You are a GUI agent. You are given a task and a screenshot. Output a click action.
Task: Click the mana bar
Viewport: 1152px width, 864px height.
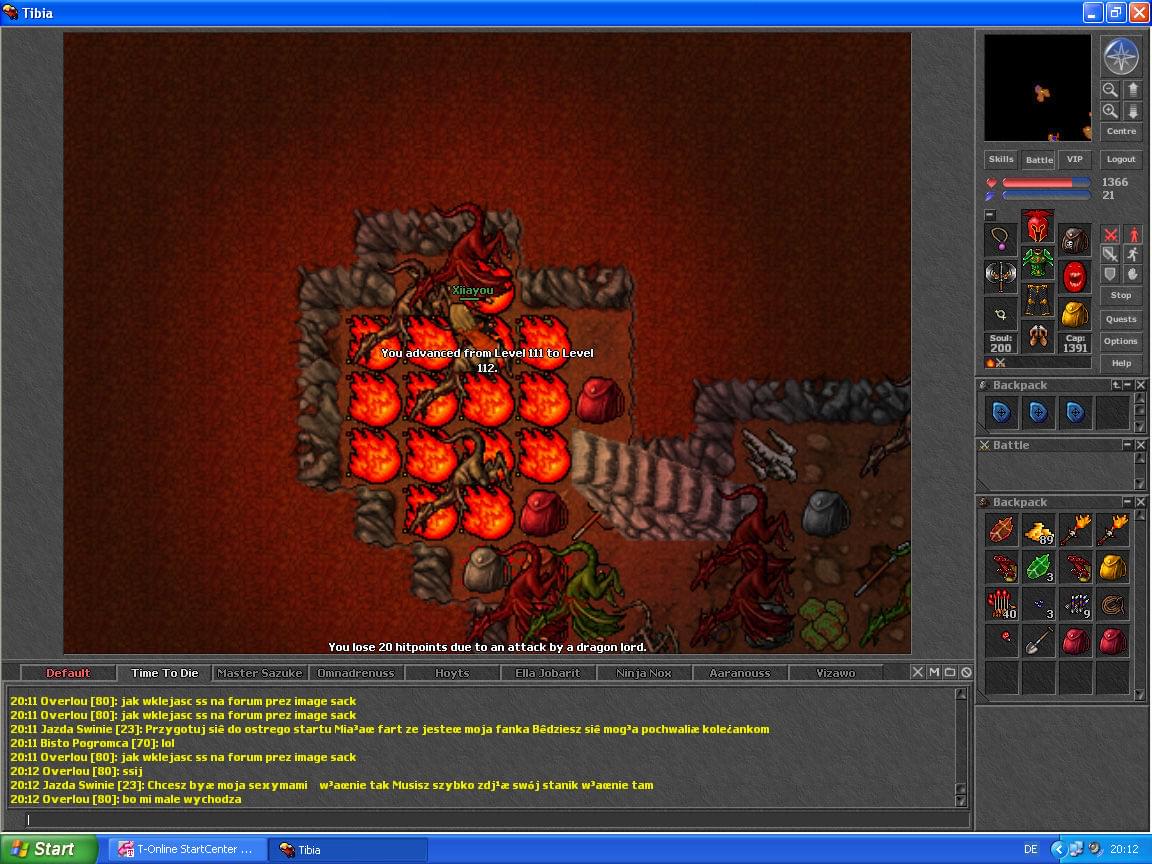pyautogui.click(x=1046, y=195)
